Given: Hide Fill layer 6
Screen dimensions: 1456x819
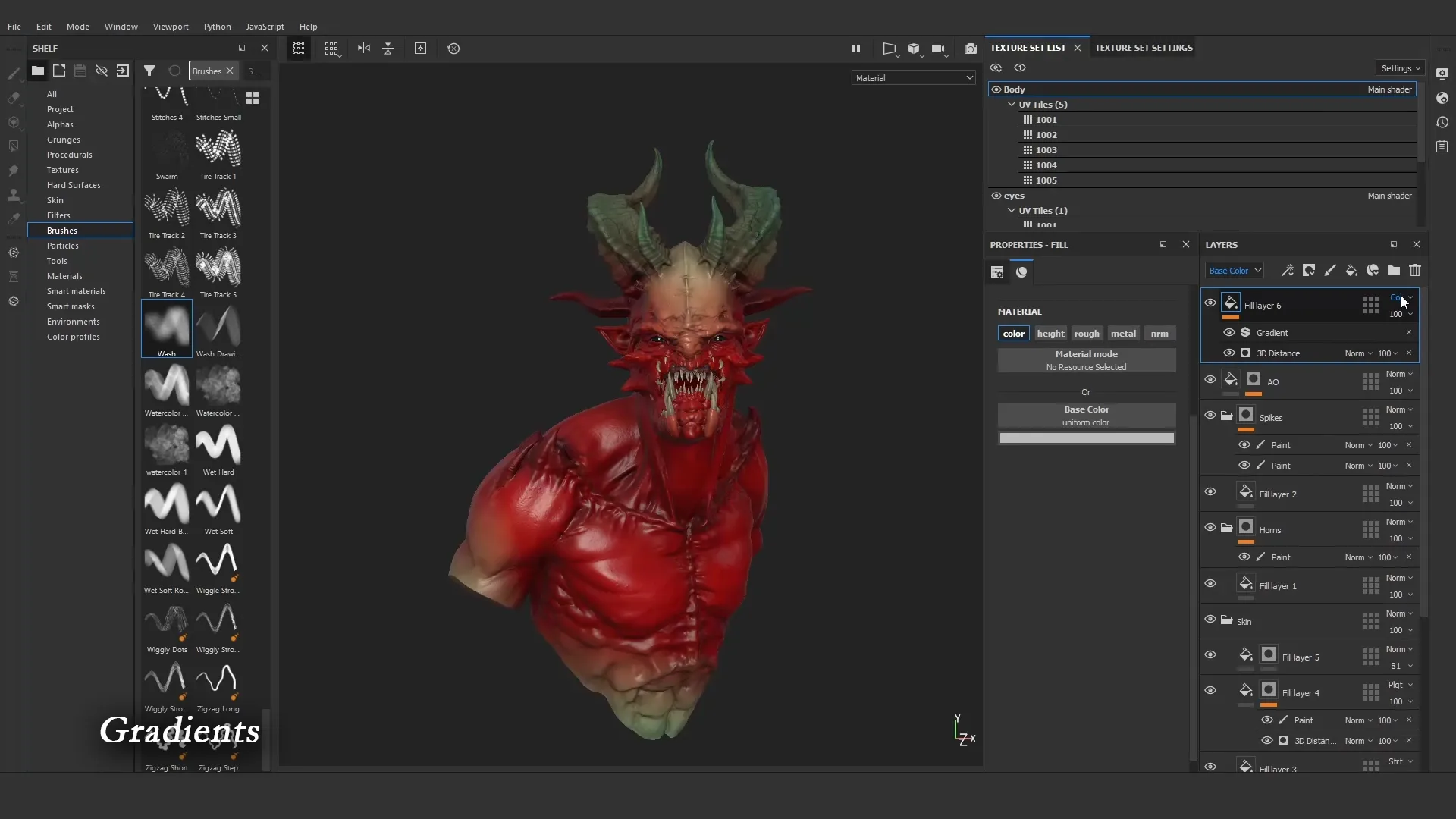Looking at the screenshot, I should pos(1210,303).
